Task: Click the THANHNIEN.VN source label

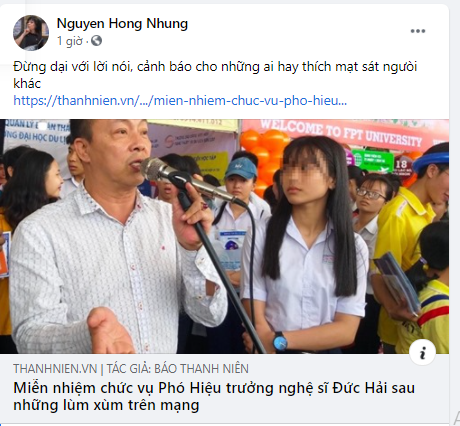Action: (x=55, y=369)
